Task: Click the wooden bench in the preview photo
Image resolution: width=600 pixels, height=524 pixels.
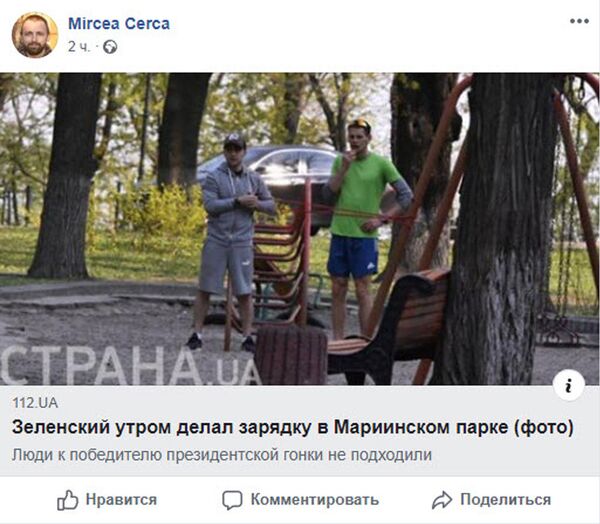Action: [x=388, y=325]
